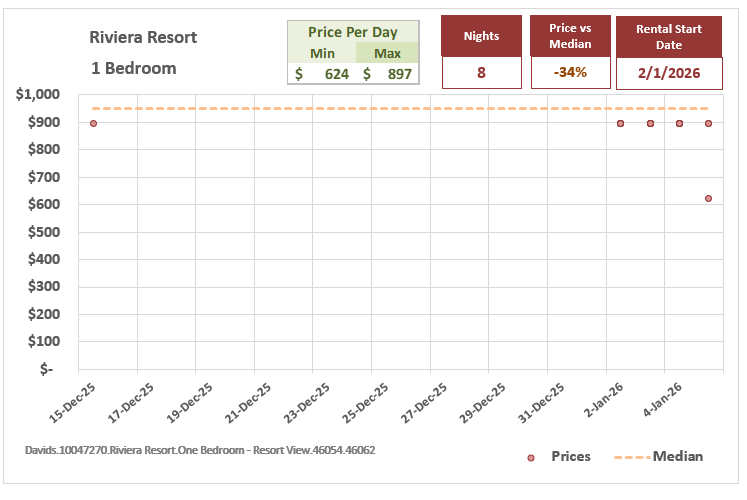The image size is (747, 500).
Task: Click the Nights value 8 cell
Action: pos(482,73)
